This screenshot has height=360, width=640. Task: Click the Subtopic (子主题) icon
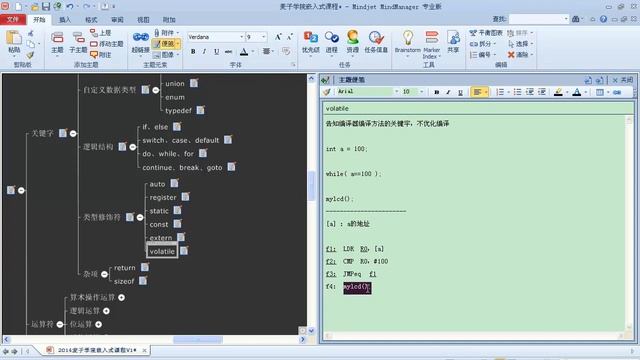coord(78,38)
